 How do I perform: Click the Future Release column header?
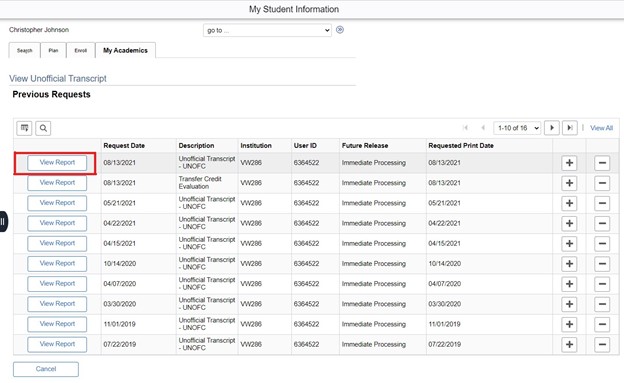point(365,146)
